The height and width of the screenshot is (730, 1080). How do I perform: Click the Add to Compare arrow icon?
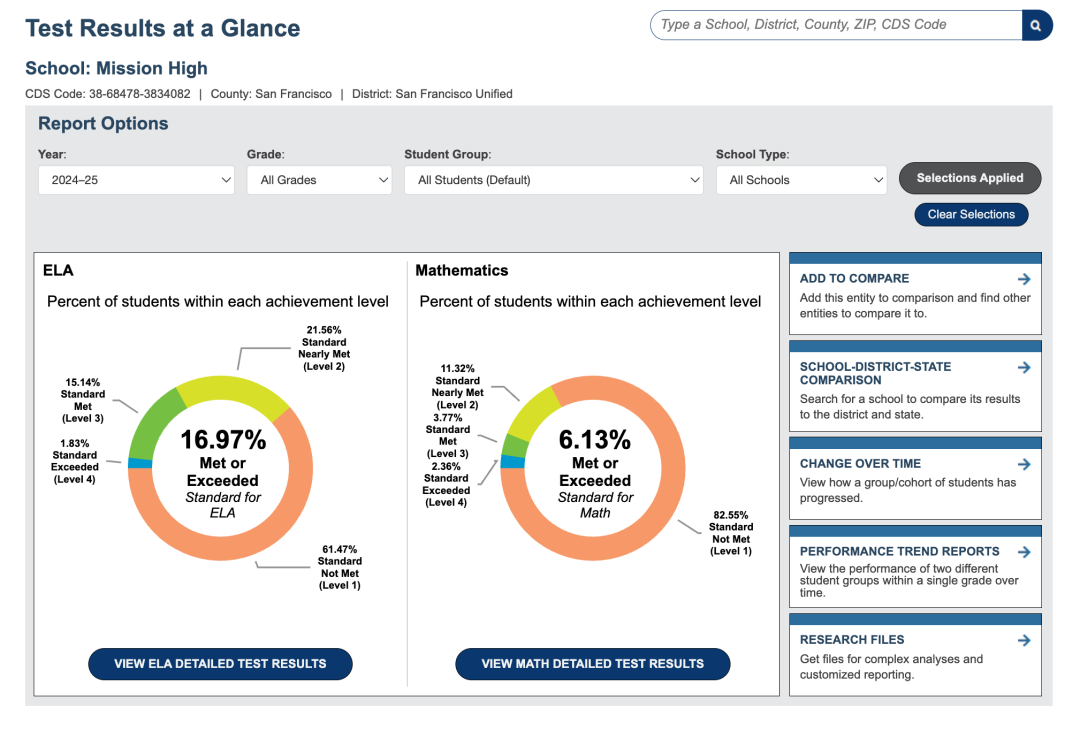pos(1024,279)
